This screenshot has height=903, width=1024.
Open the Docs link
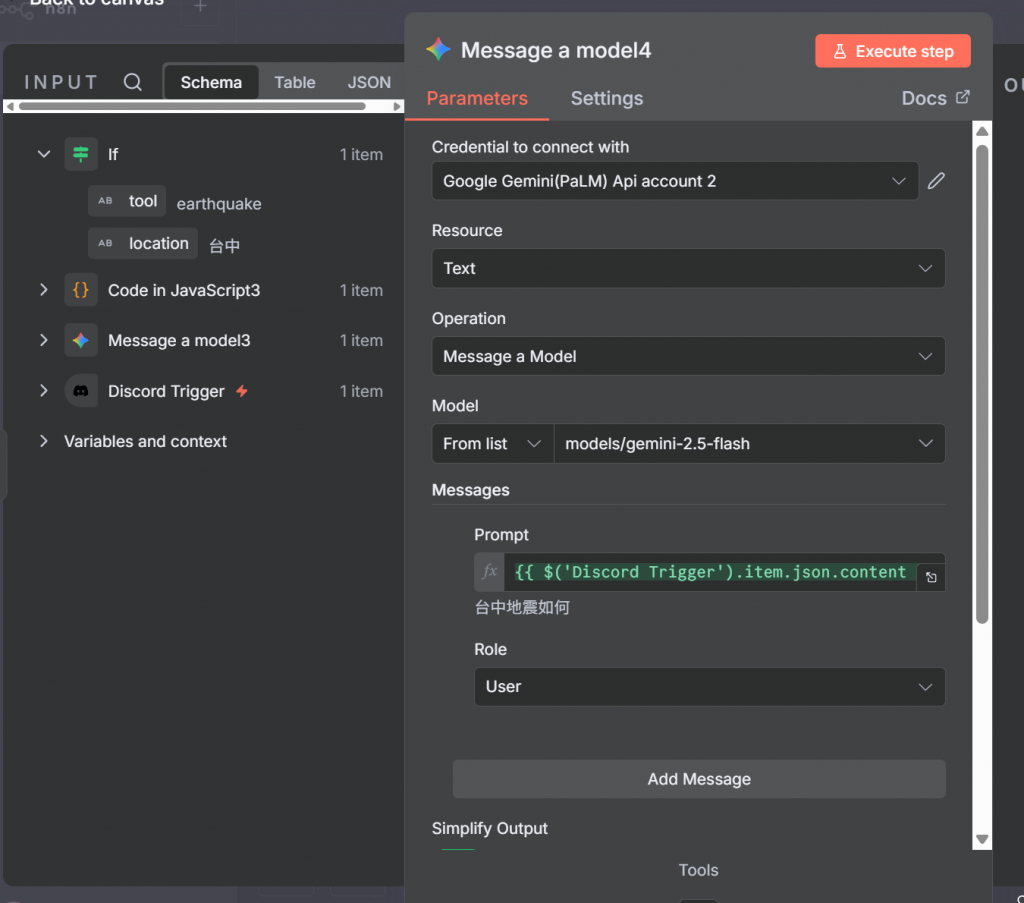pos(935,98)
